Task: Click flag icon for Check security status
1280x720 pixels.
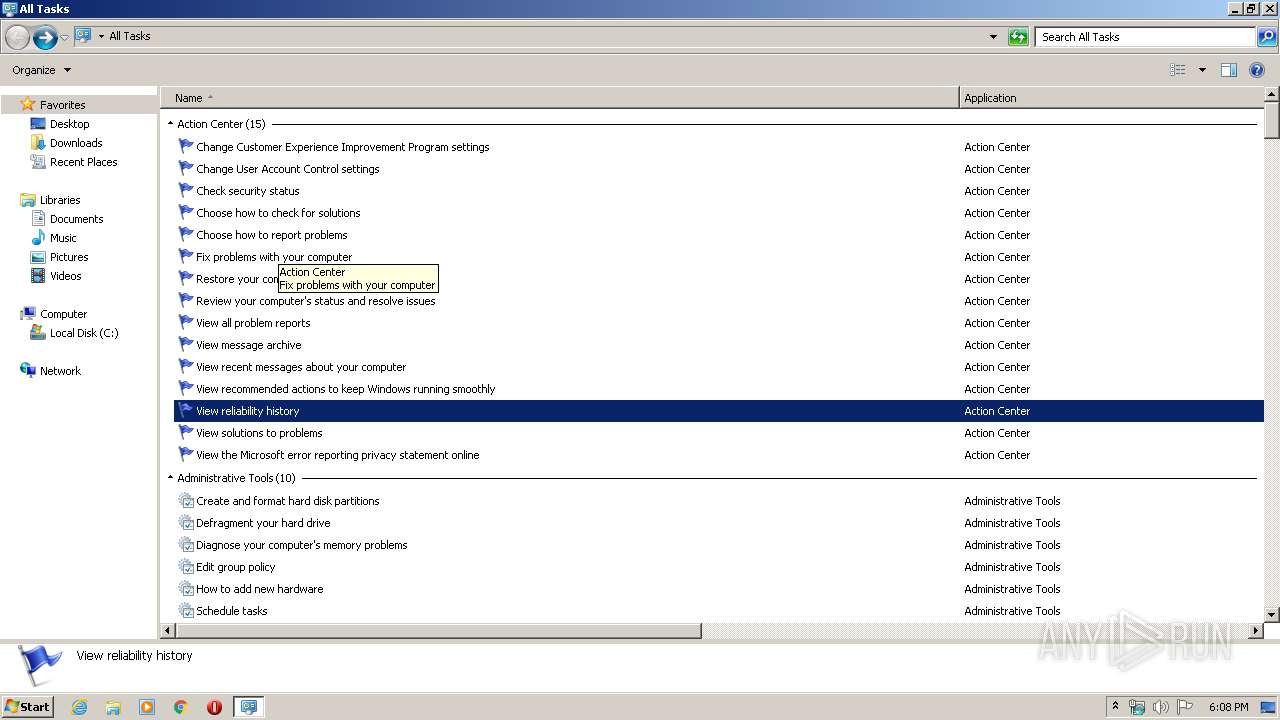Action: (x=185, y=190)
